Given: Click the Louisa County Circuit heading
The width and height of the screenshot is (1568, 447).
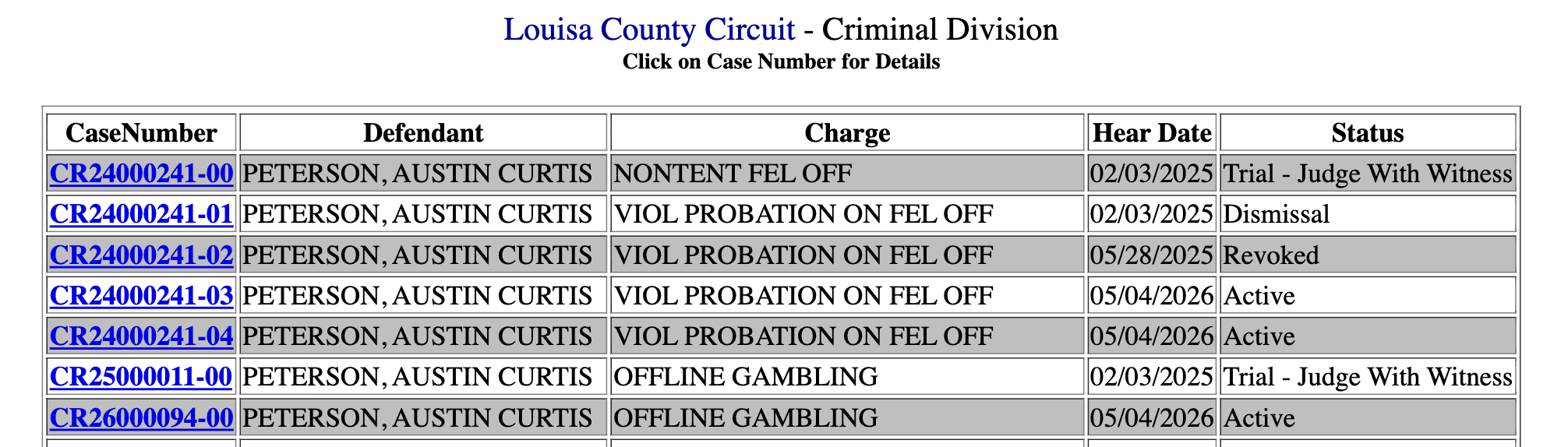Looking at the screenshot, I should 649,30.
